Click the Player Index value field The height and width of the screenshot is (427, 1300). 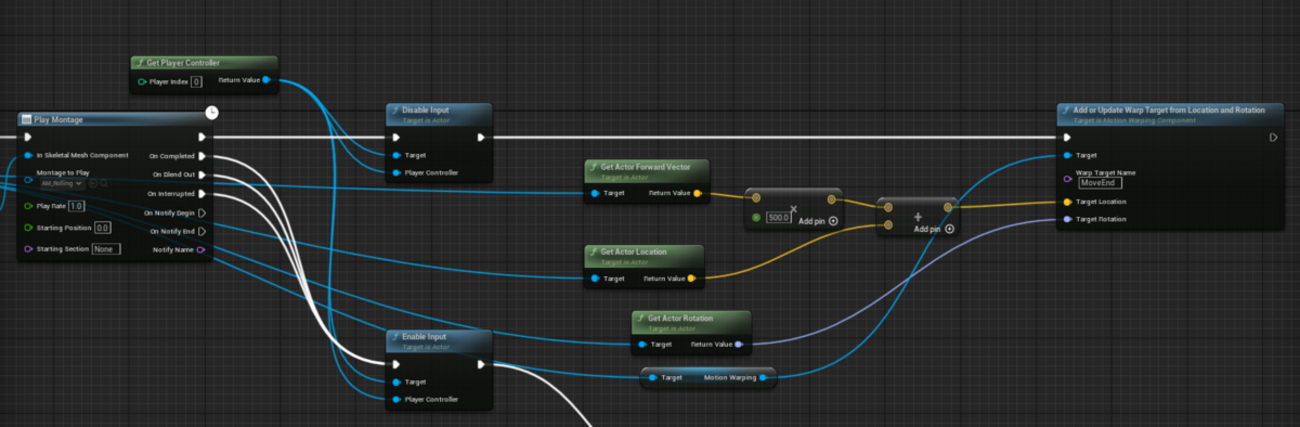196,82
